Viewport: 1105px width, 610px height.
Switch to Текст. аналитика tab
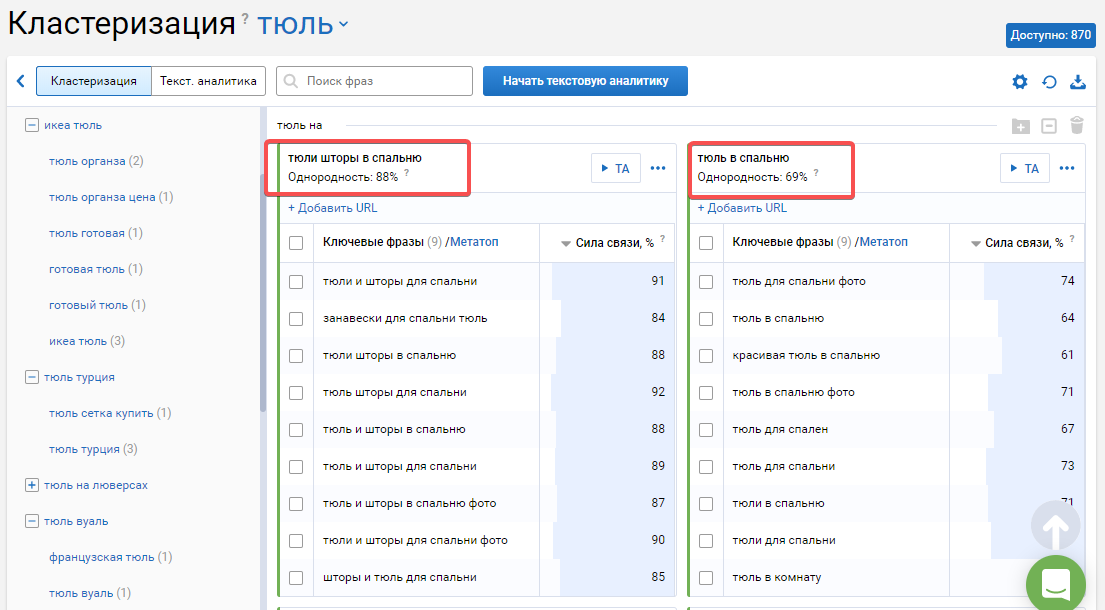(x=208, y=81)
